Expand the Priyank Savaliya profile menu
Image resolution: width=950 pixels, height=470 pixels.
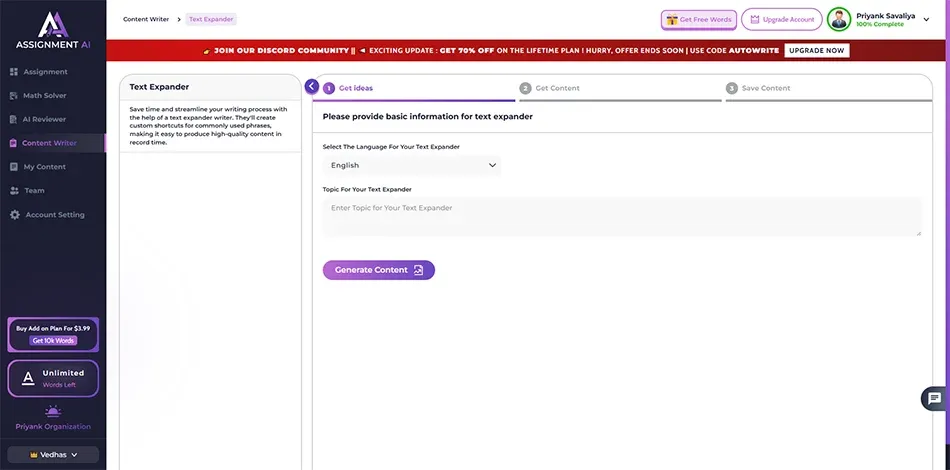[925, 20]
